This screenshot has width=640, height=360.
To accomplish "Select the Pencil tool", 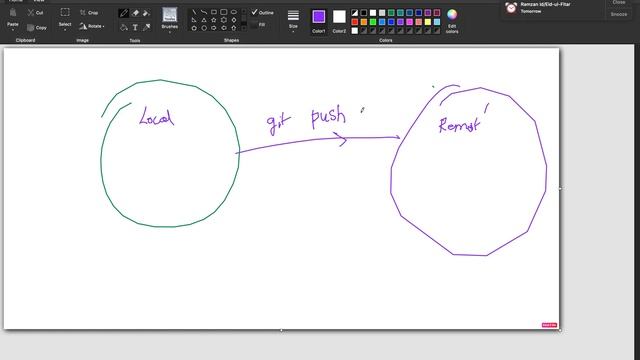I will pyautogui.click(x=124, y=13).
